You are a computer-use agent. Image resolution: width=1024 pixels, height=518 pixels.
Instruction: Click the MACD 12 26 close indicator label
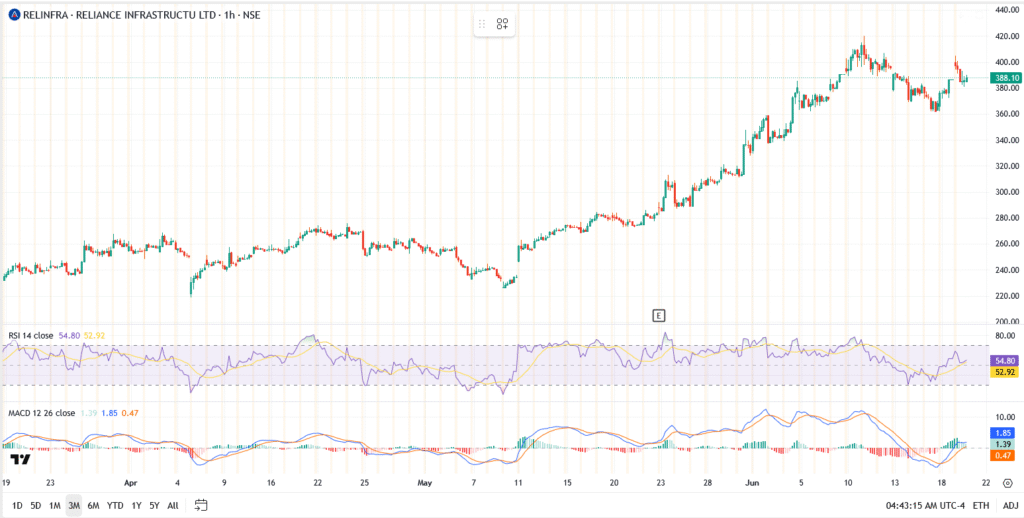(43, 412)
